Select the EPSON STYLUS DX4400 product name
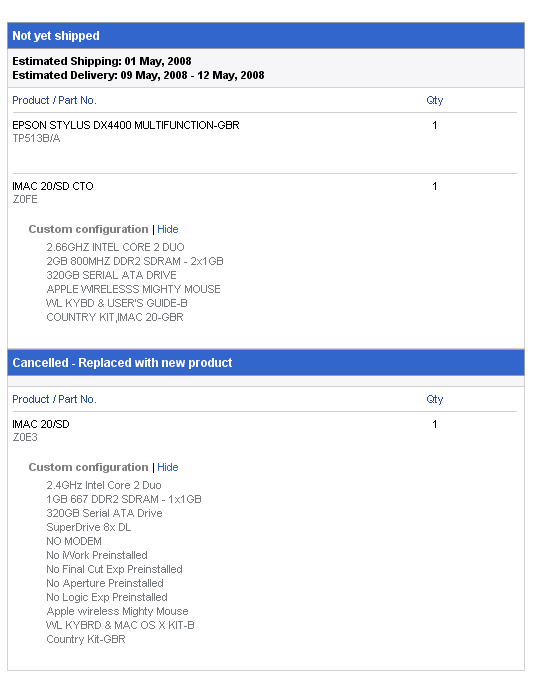Image resolution: width=545 pixels, height=692 pixels. point(126,125)
